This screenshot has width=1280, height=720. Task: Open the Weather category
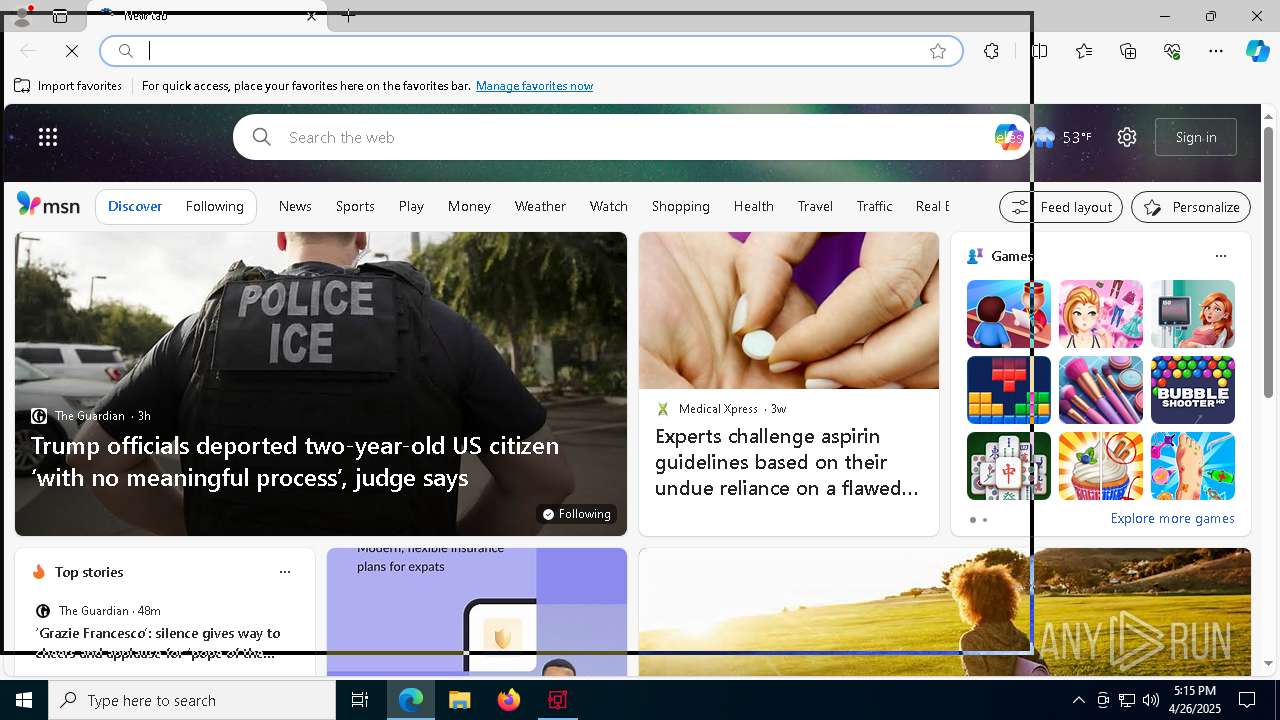tap(540, 206)
